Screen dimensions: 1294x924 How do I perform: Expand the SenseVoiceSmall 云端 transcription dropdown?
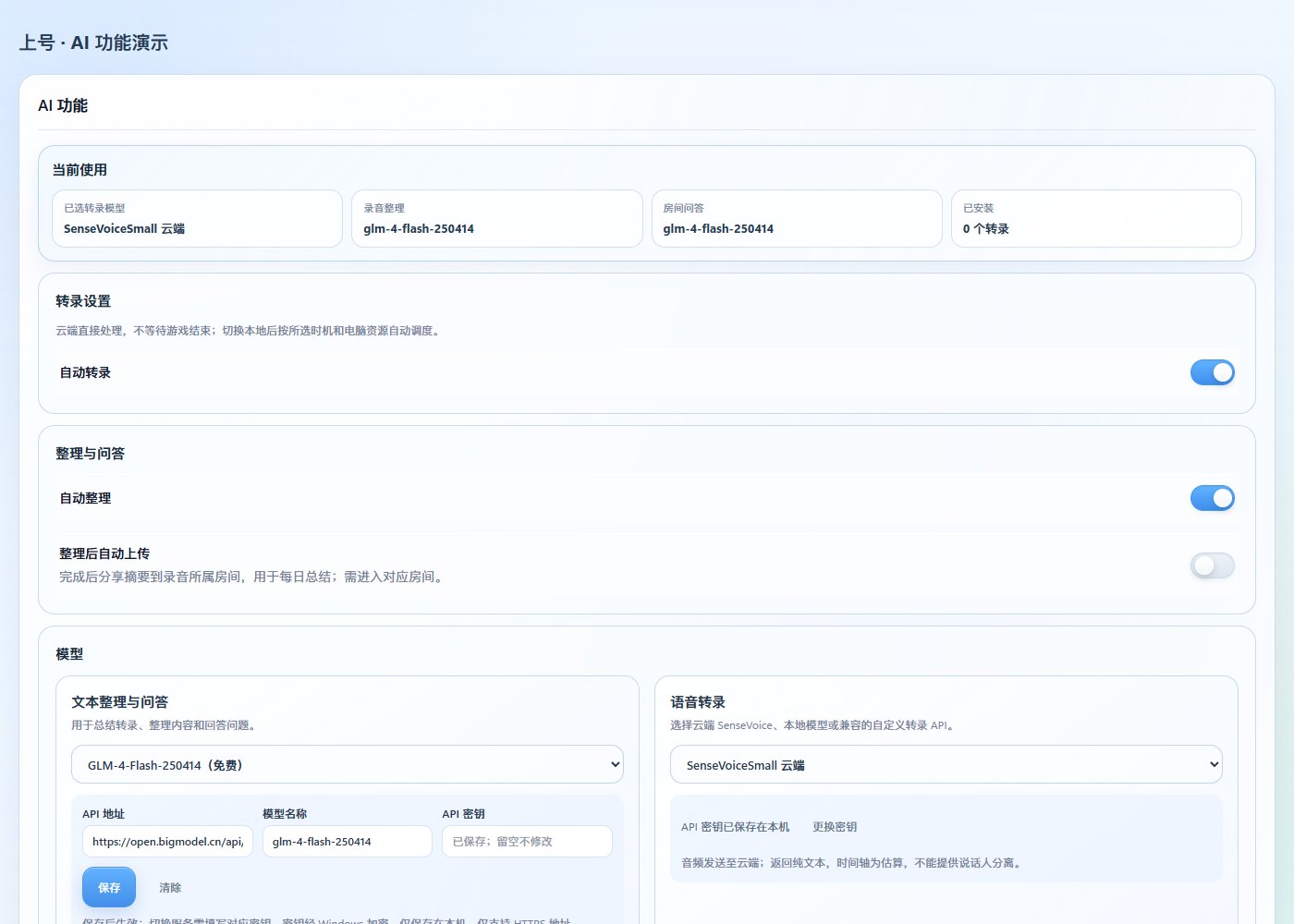pos(946,765)
